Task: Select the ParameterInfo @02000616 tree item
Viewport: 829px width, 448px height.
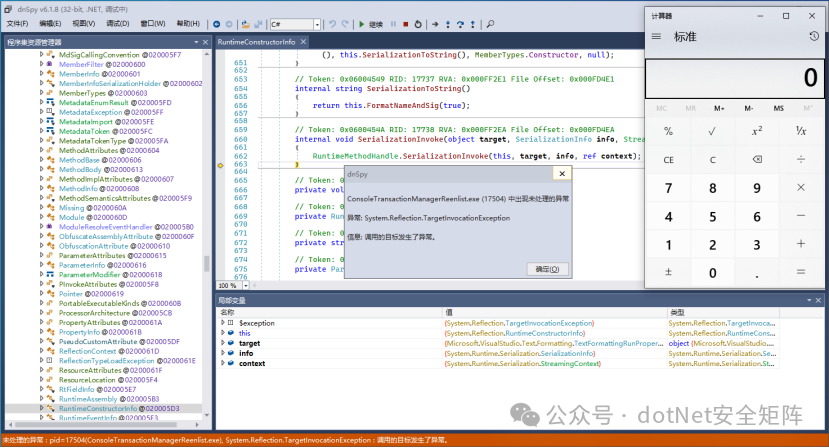Action: 103,265
